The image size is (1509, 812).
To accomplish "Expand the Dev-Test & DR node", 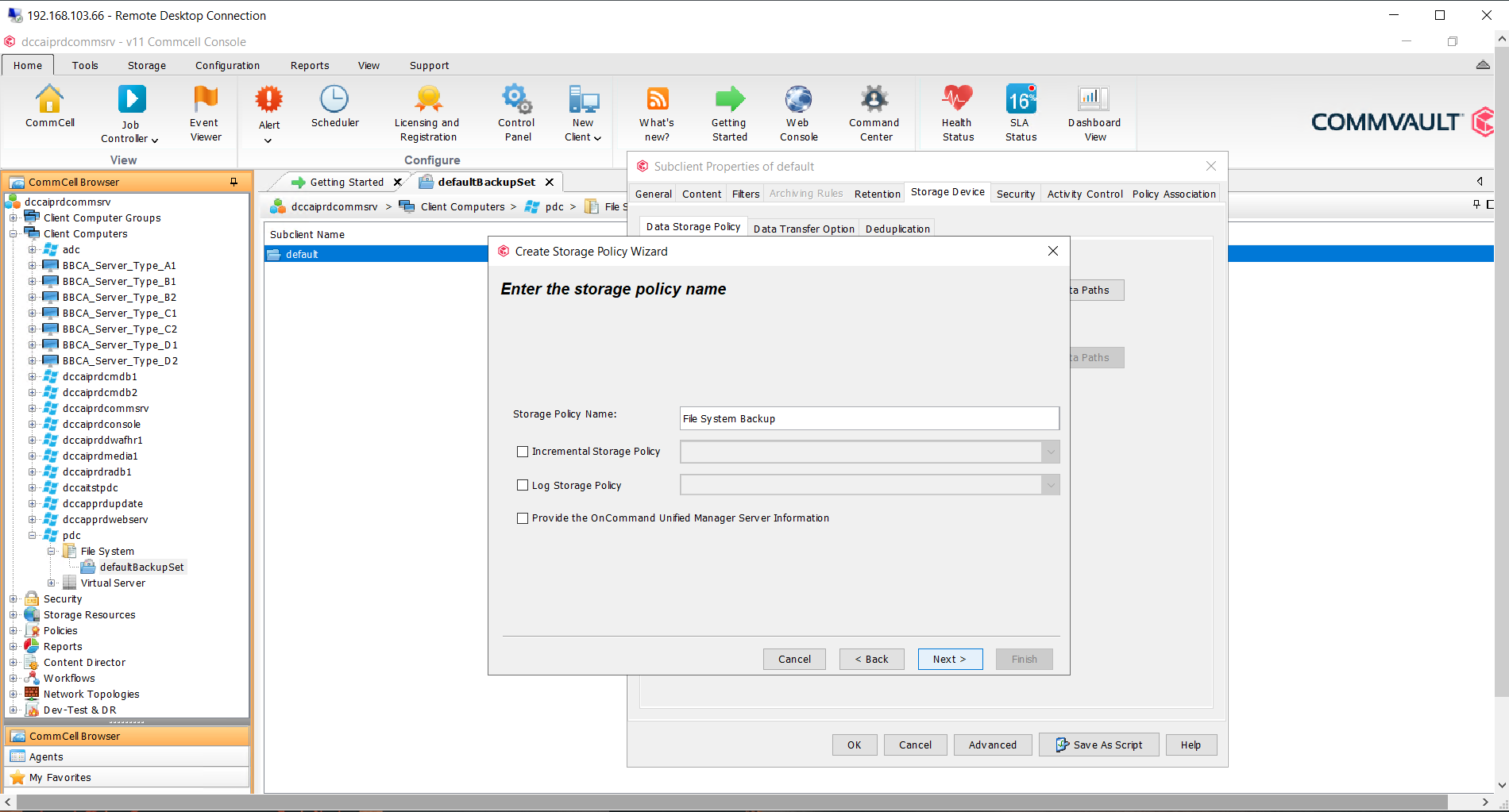I will (x=14, y=710).
